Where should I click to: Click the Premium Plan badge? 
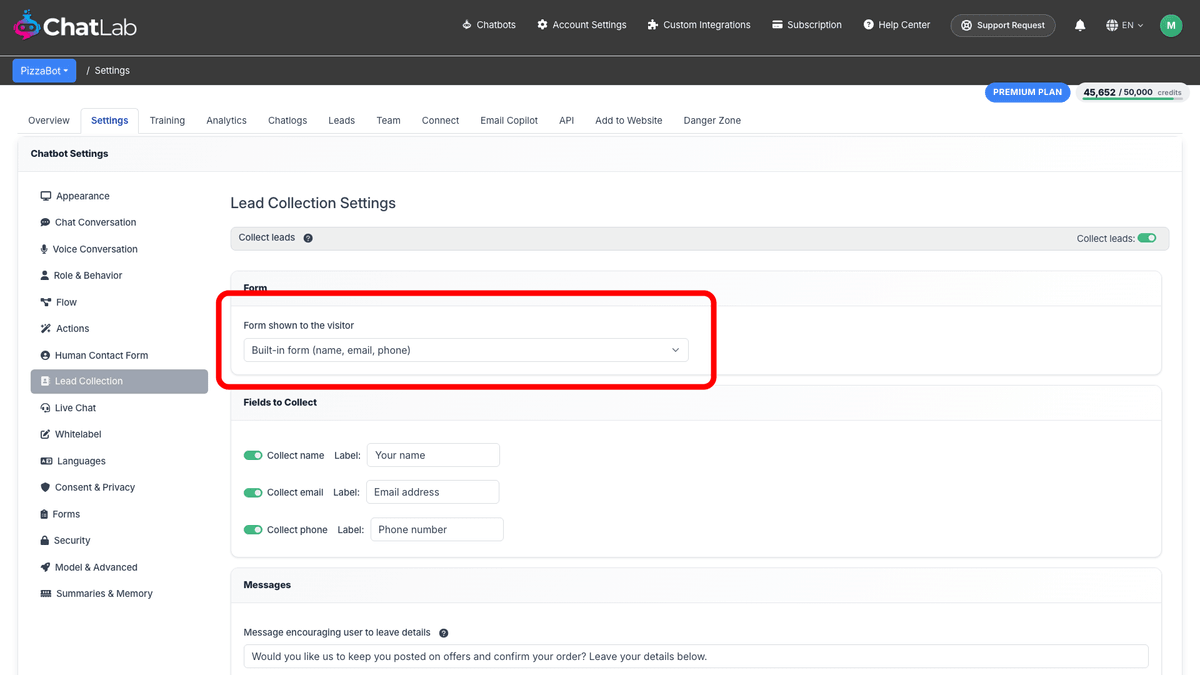[x=1028, y=92]
